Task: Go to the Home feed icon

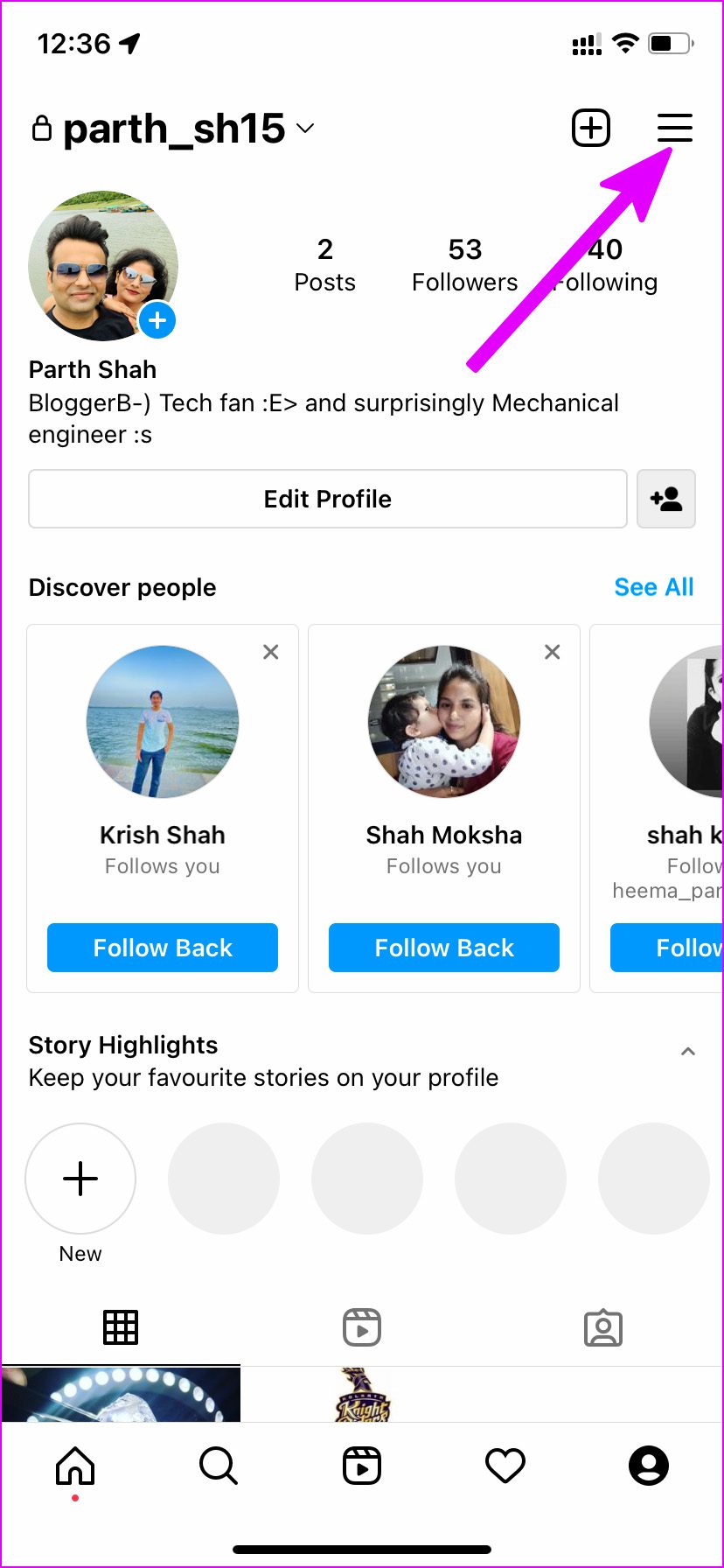Action: [x=75, y=1466]
